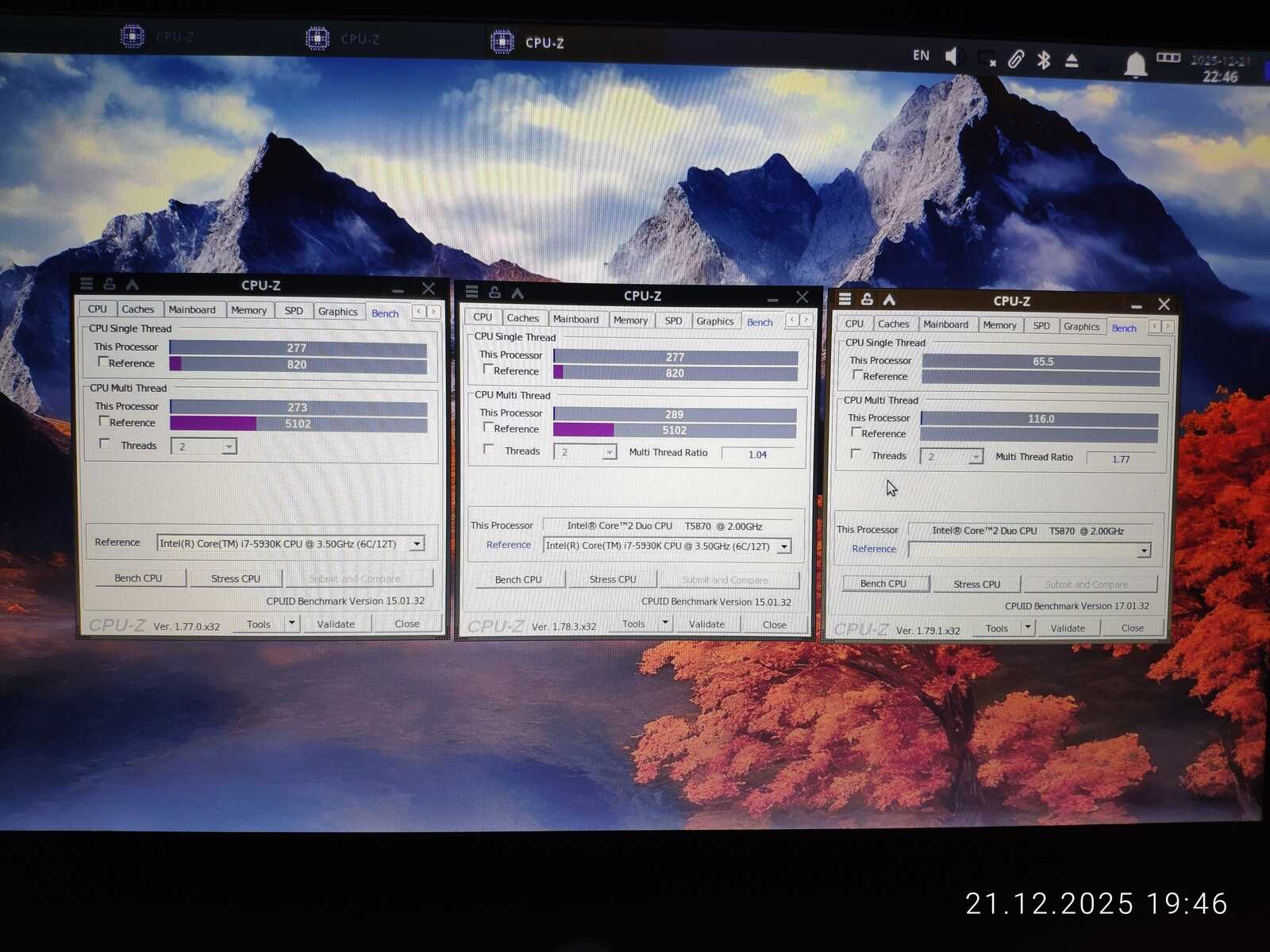This screenshot has width=1270, height=952.
Task: Click the three-segment indicator beside the clock
Action: (1168, 58)
